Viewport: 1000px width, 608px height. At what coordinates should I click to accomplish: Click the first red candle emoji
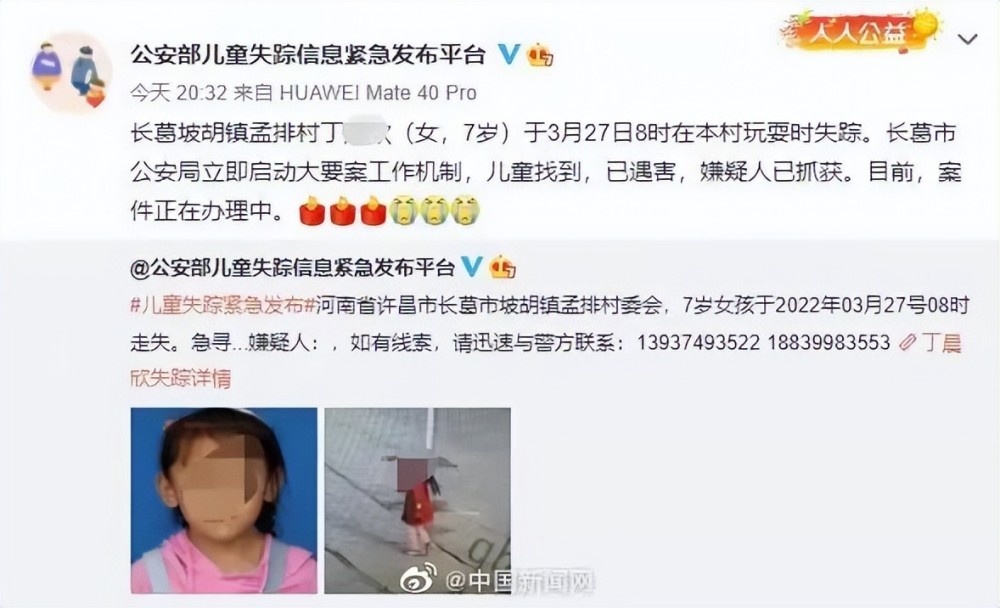coord(312,211)
